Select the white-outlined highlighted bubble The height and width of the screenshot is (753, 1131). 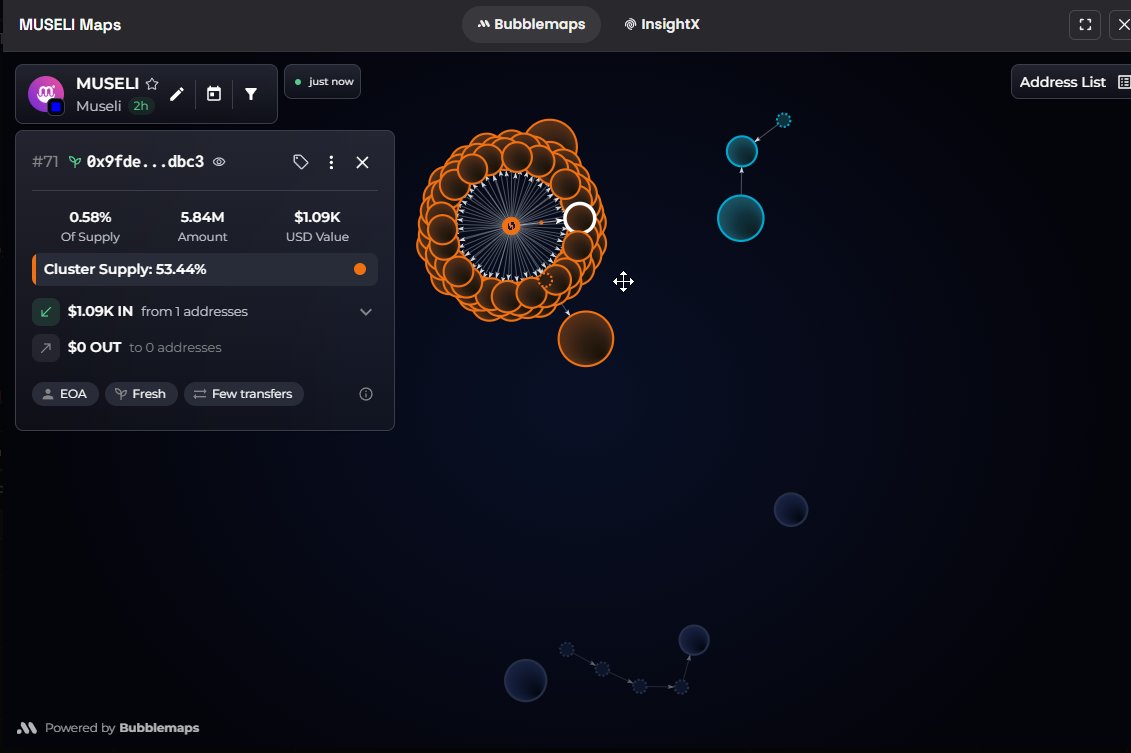point(580,218)
